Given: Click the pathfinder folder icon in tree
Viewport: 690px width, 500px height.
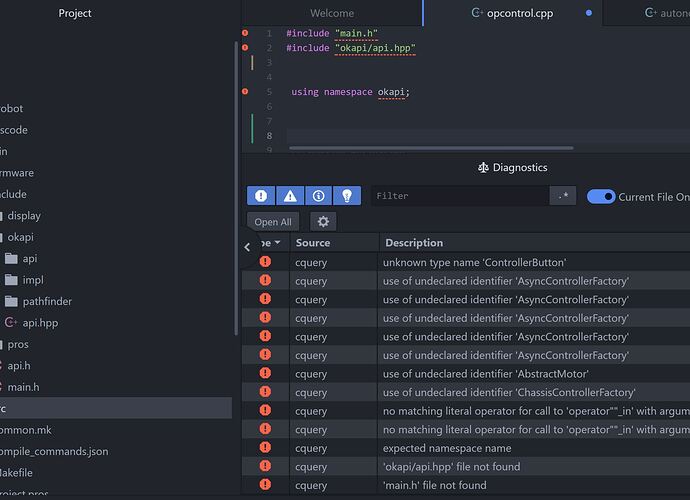Looking at the screenshot, I should point(11,301).
